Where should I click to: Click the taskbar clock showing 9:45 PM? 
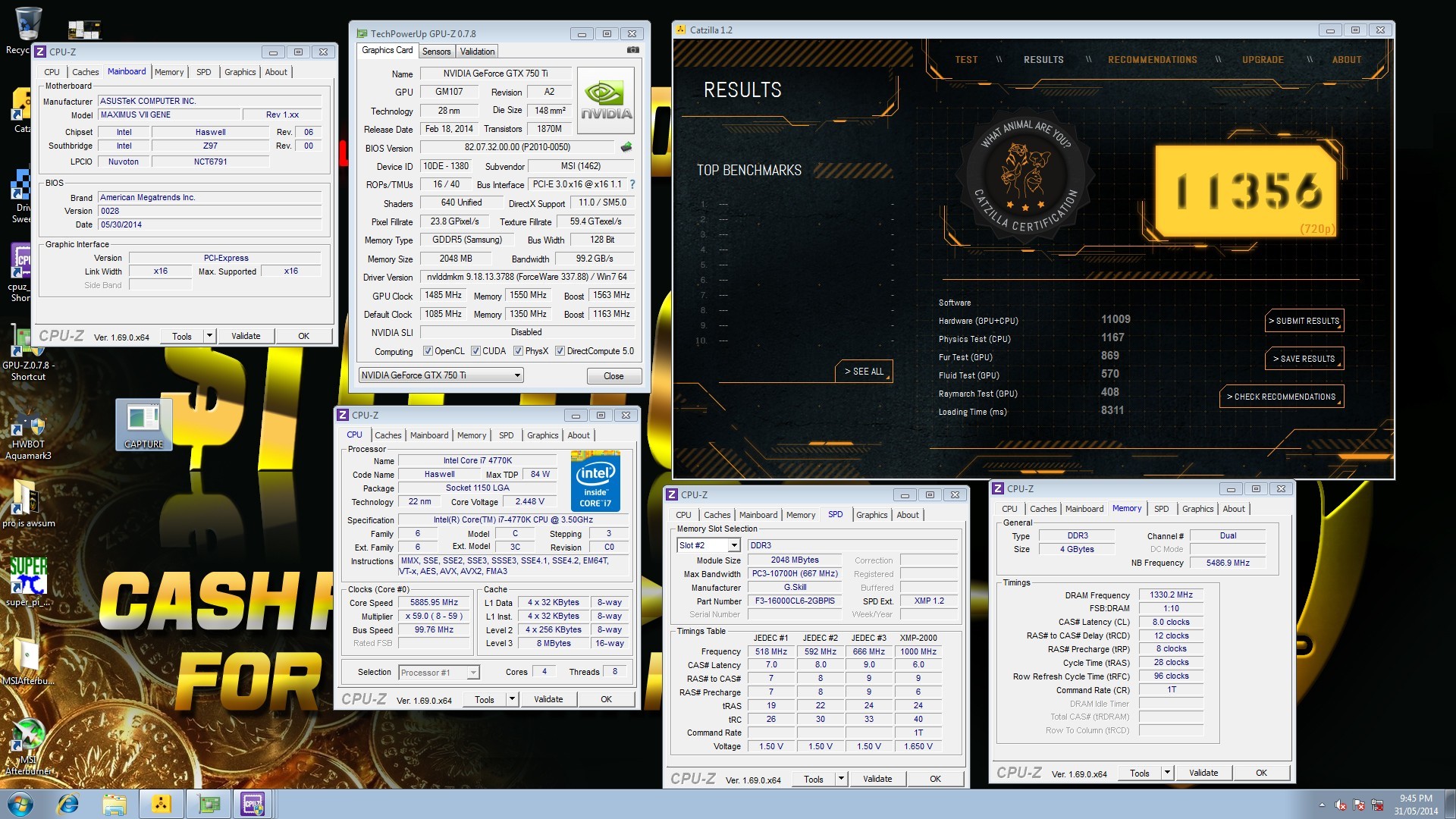click(x=1415, y=805)
